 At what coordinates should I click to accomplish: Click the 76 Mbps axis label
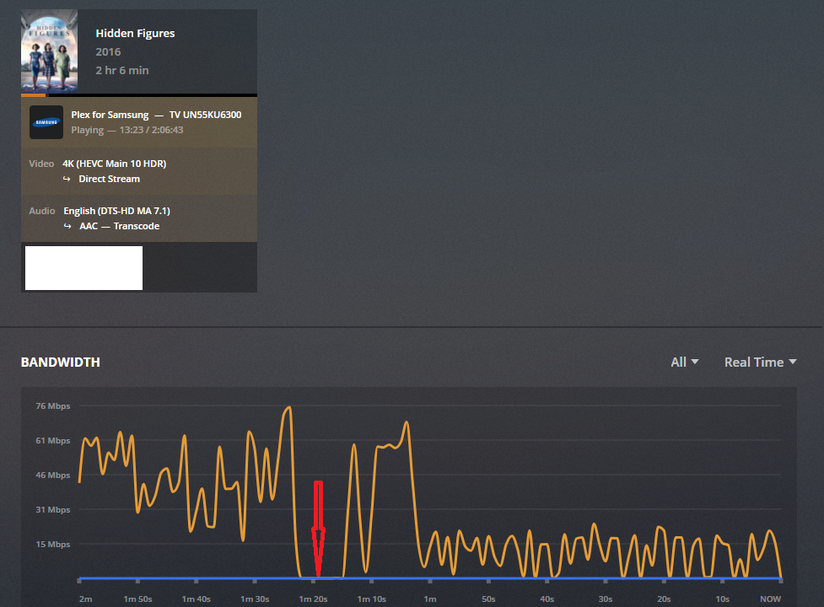[x=53, y=406]
